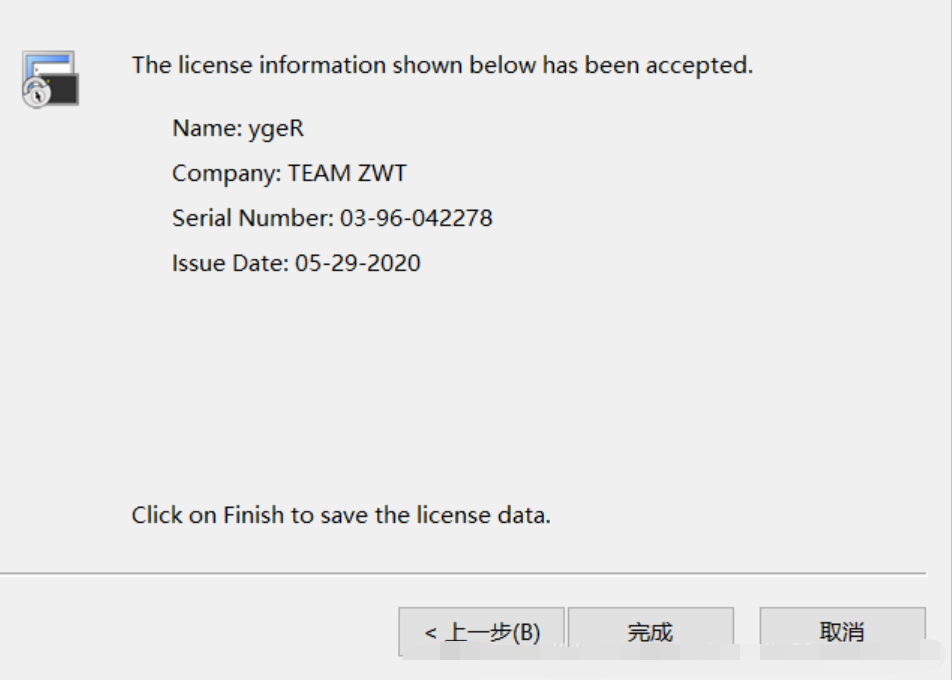952x680 pixels.
Task: Click 'The license information' at heading start
Action: pos(258,66)
